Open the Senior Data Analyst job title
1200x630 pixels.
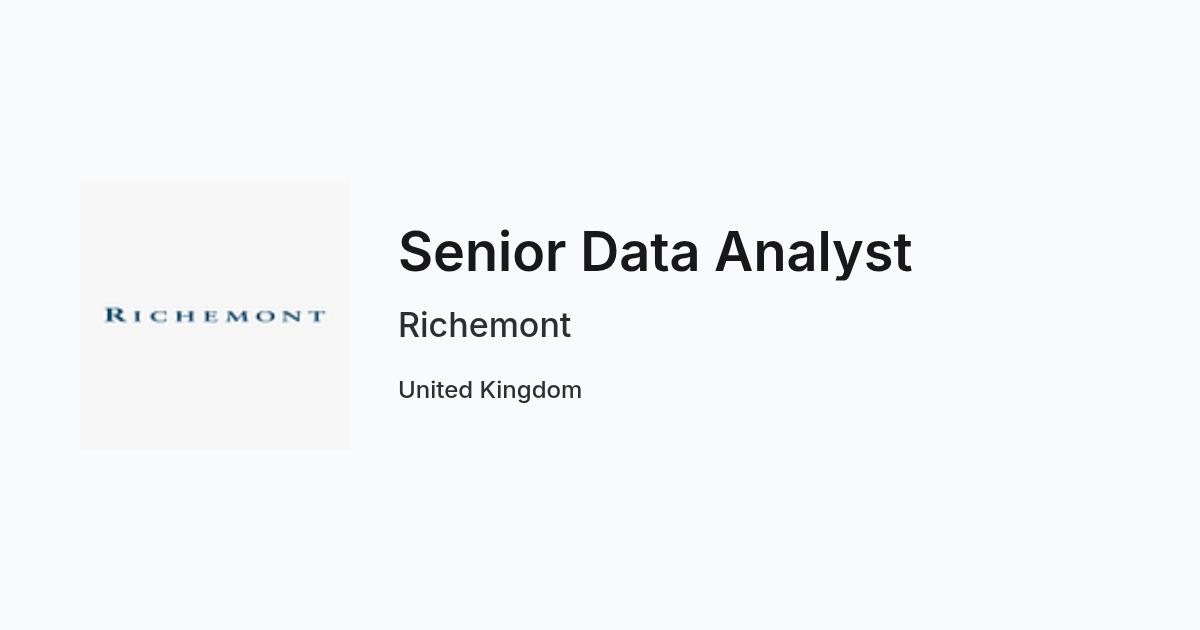pyautogui.click(x=655, y=252)
